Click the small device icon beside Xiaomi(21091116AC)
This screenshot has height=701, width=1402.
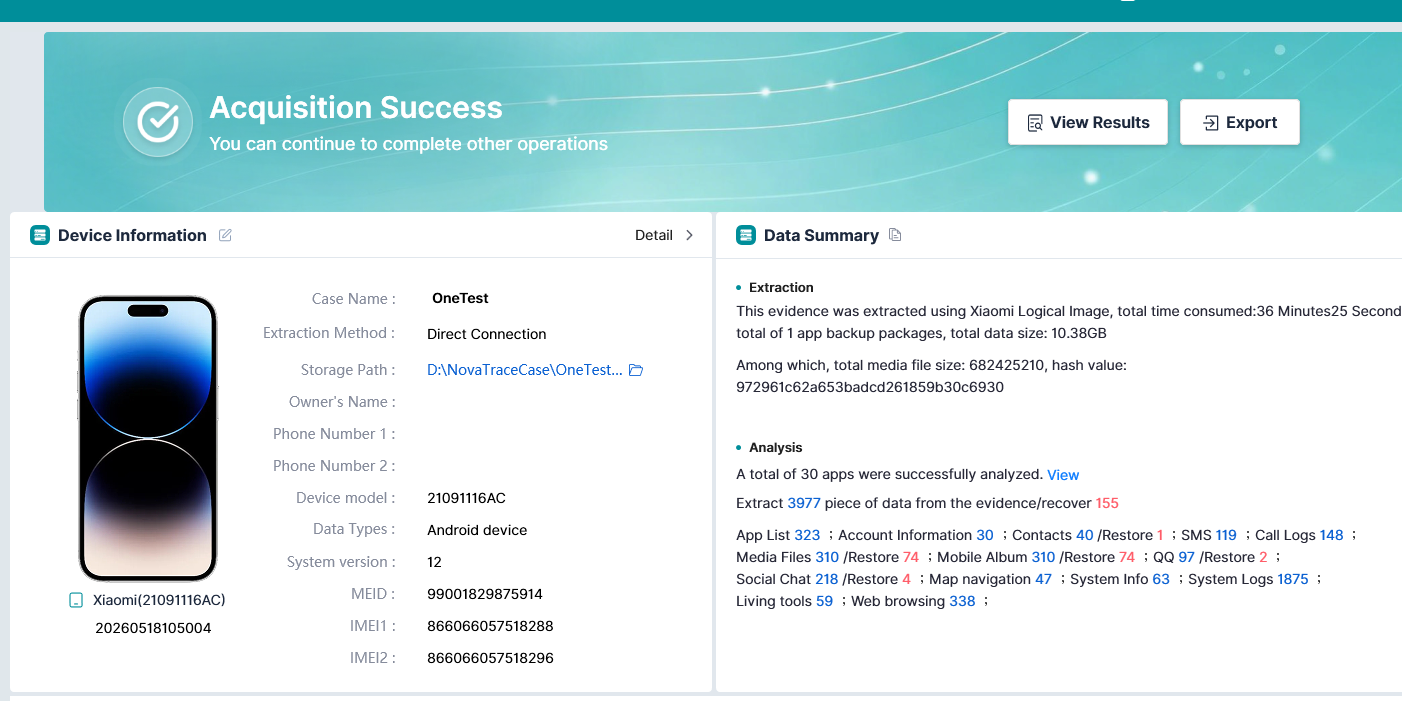(75, 600)
